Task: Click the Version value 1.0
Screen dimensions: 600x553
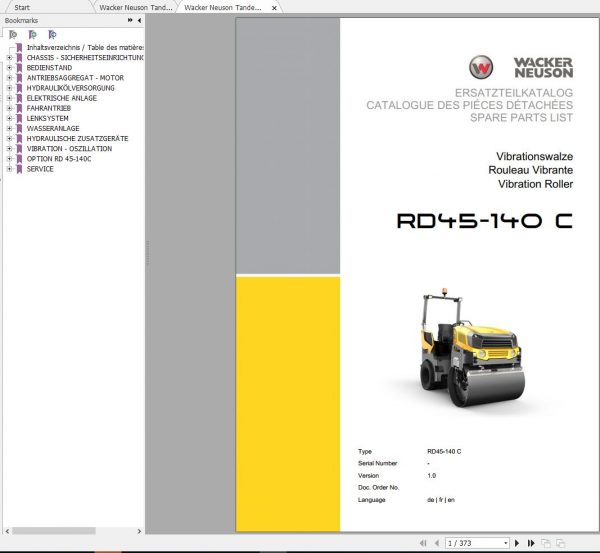Action: pyautogui.click(x=432, y=476)
